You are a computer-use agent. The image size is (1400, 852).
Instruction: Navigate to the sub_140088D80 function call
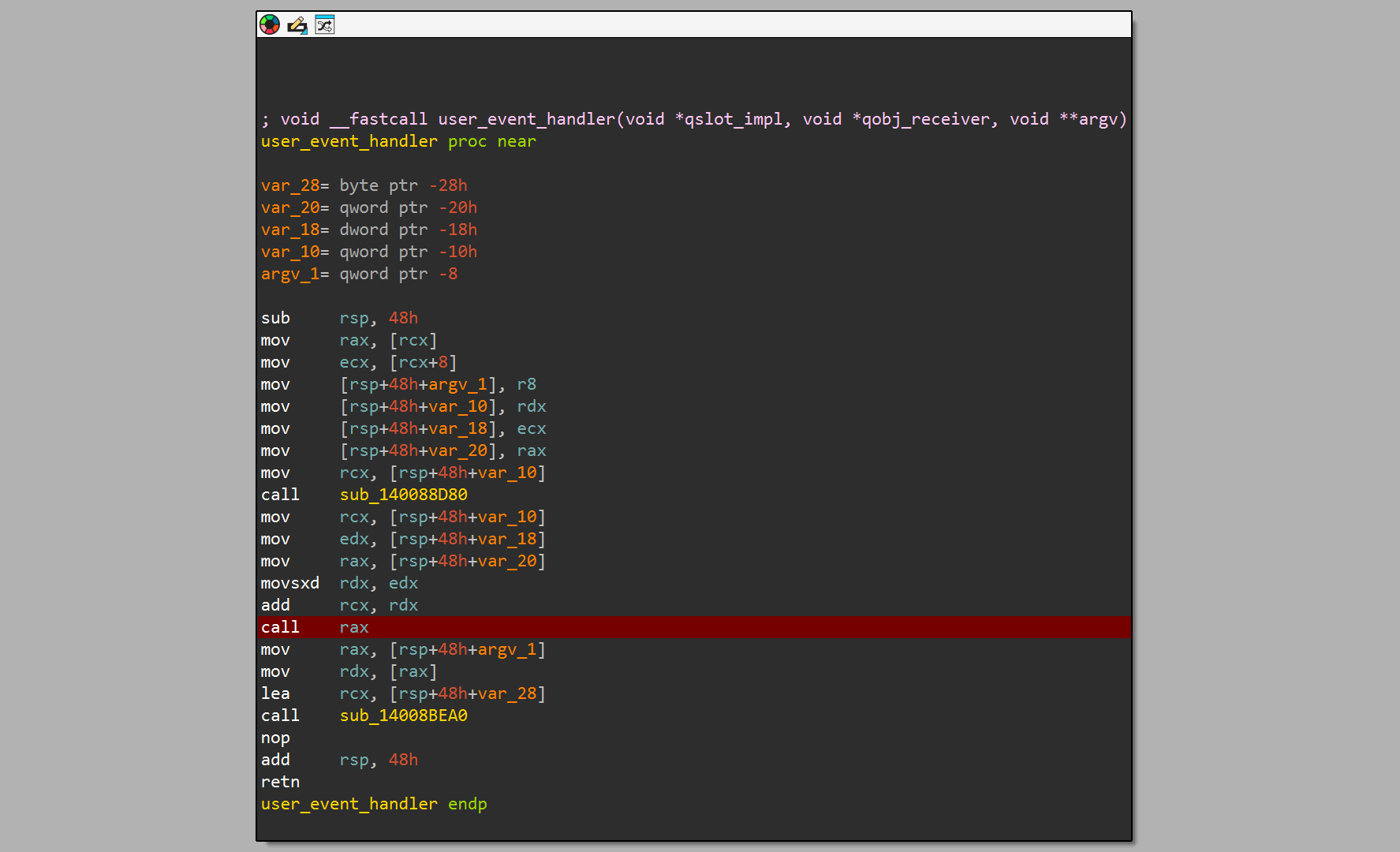coord(403,495)
